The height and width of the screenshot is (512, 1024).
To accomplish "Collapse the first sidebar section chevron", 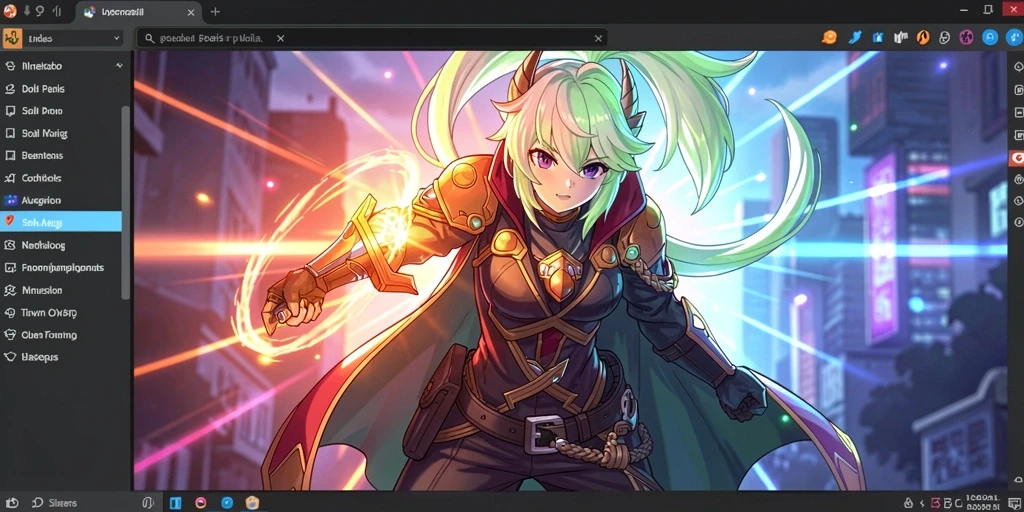I will (x=119, y=66).
